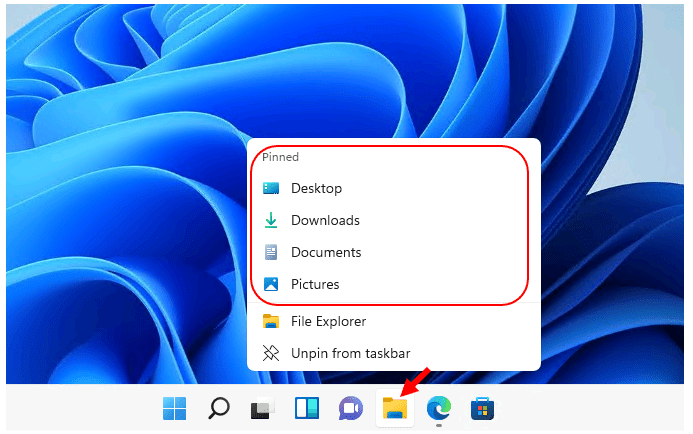Viewport: 693px width, 434px height.
Task: Click the crossed-out pin icon
Action: pyautogui.click(x=271, y=353)
